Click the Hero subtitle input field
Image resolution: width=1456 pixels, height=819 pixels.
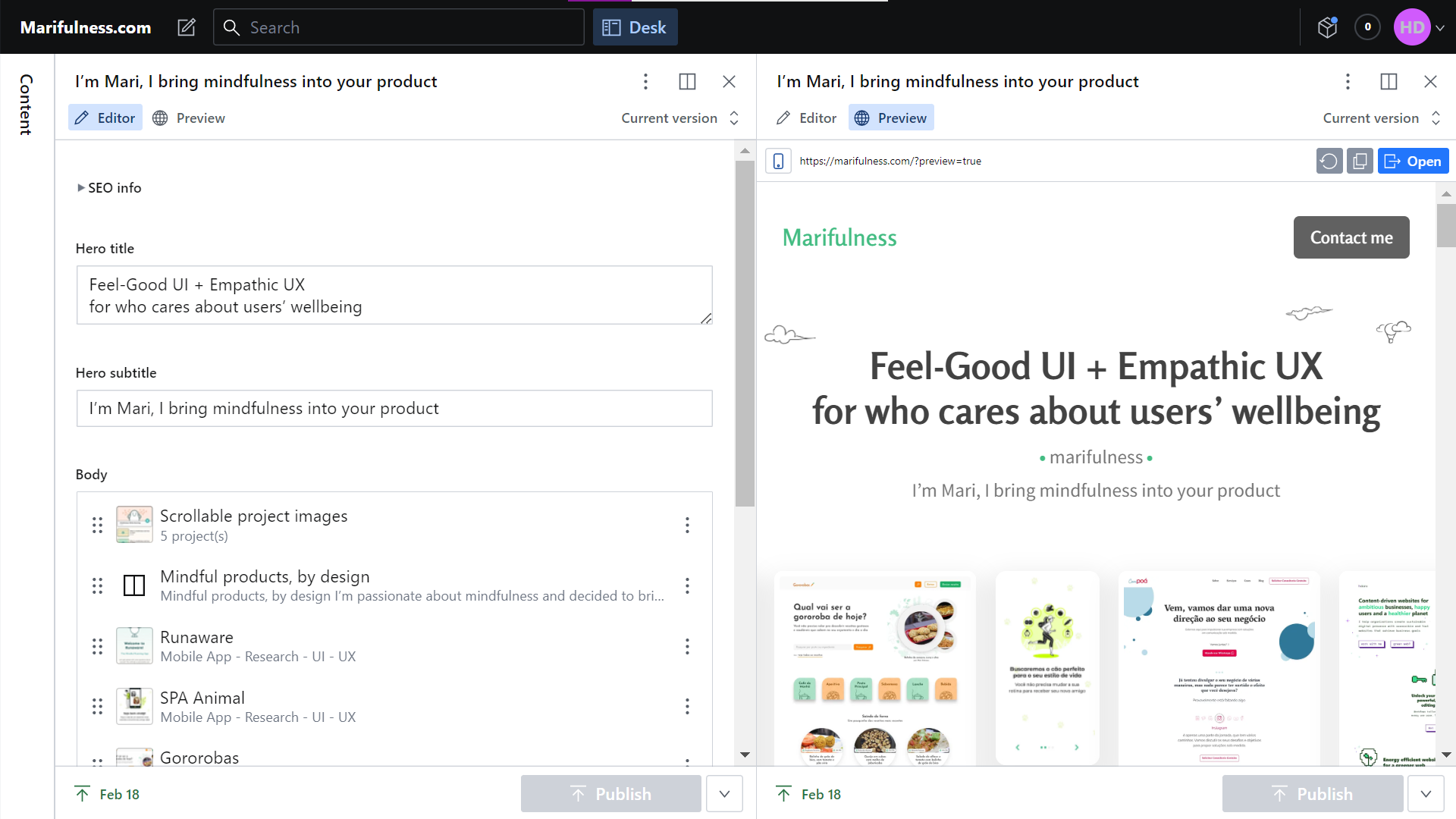point(394,409)
